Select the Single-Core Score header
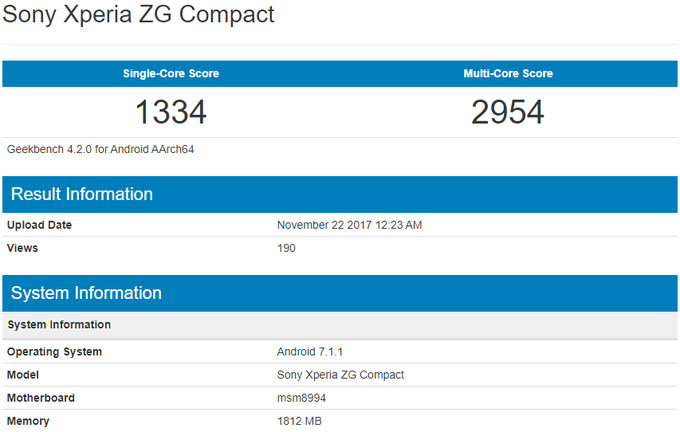 (x=171, y=74)
